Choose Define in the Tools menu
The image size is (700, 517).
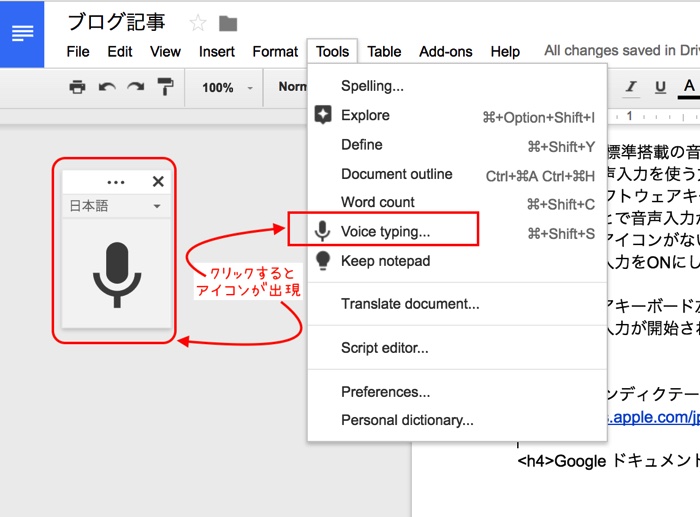pyautogui.click(x=457, y=145)
